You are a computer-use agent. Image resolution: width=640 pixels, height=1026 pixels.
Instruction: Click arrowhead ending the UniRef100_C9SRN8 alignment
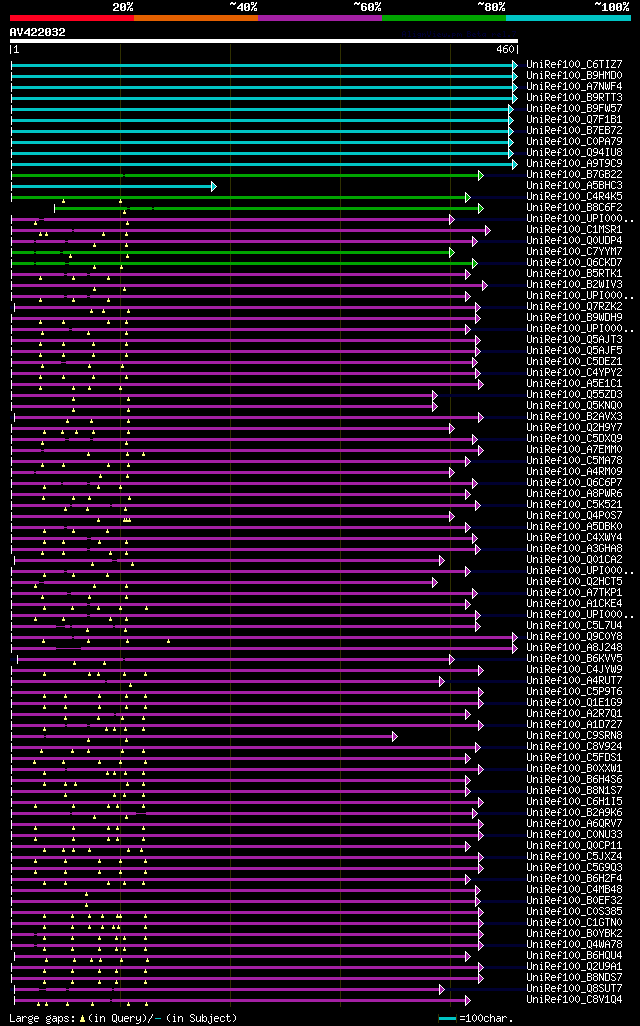point(395,737)
